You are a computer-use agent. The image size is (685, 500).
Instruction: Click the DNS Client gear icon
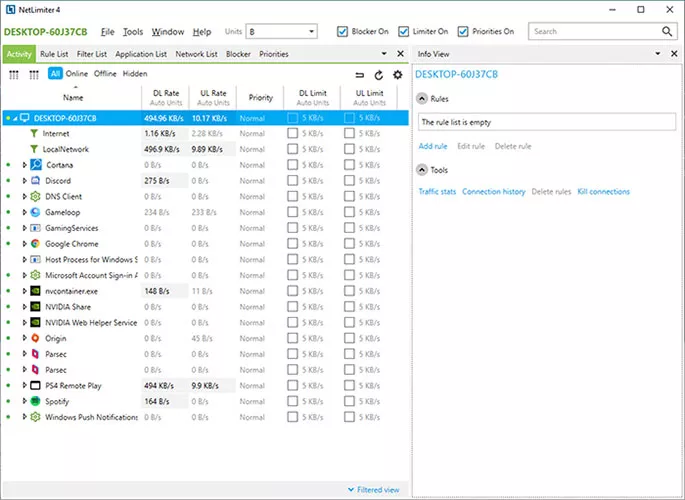35,197
